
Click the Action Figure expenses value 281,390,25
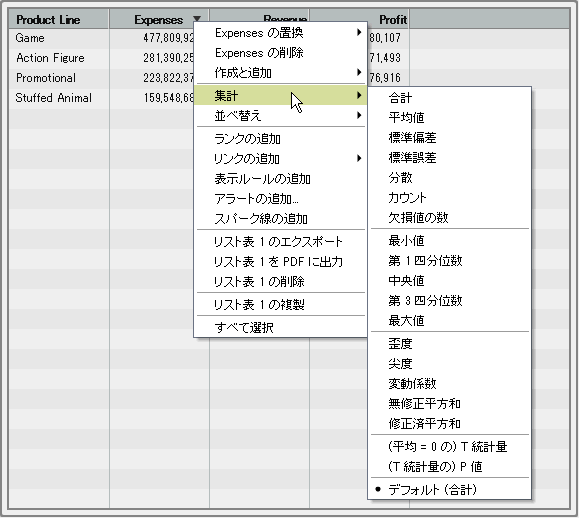click(169, 58)
